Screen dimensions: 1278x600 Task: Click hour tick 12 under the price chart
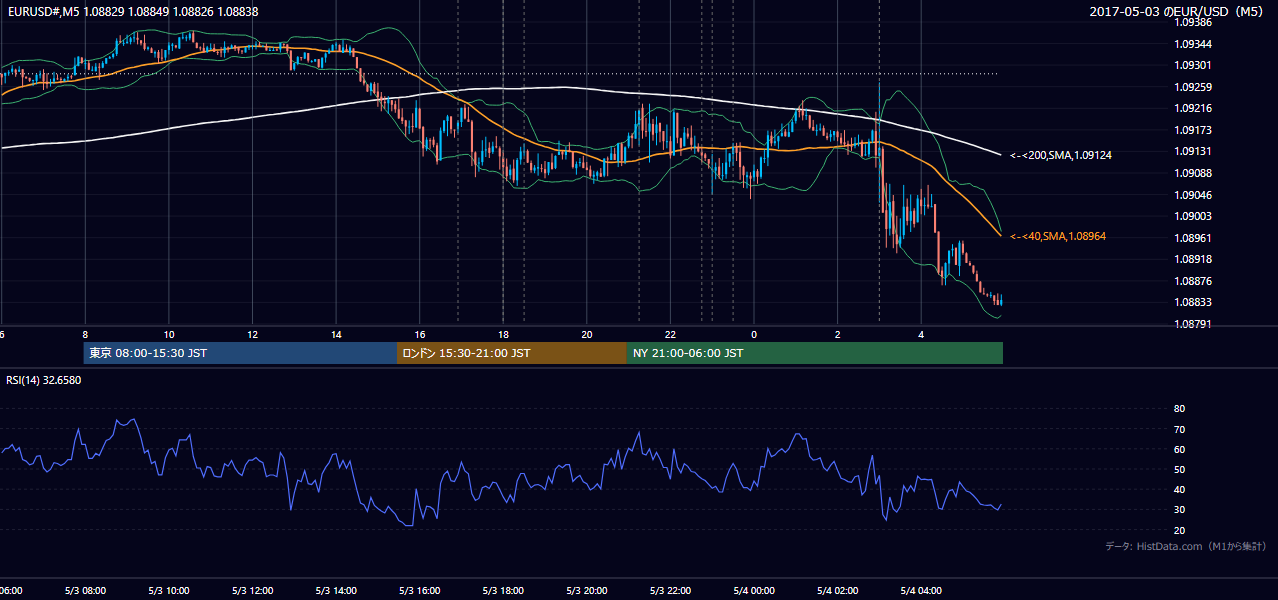click(252, 334)
